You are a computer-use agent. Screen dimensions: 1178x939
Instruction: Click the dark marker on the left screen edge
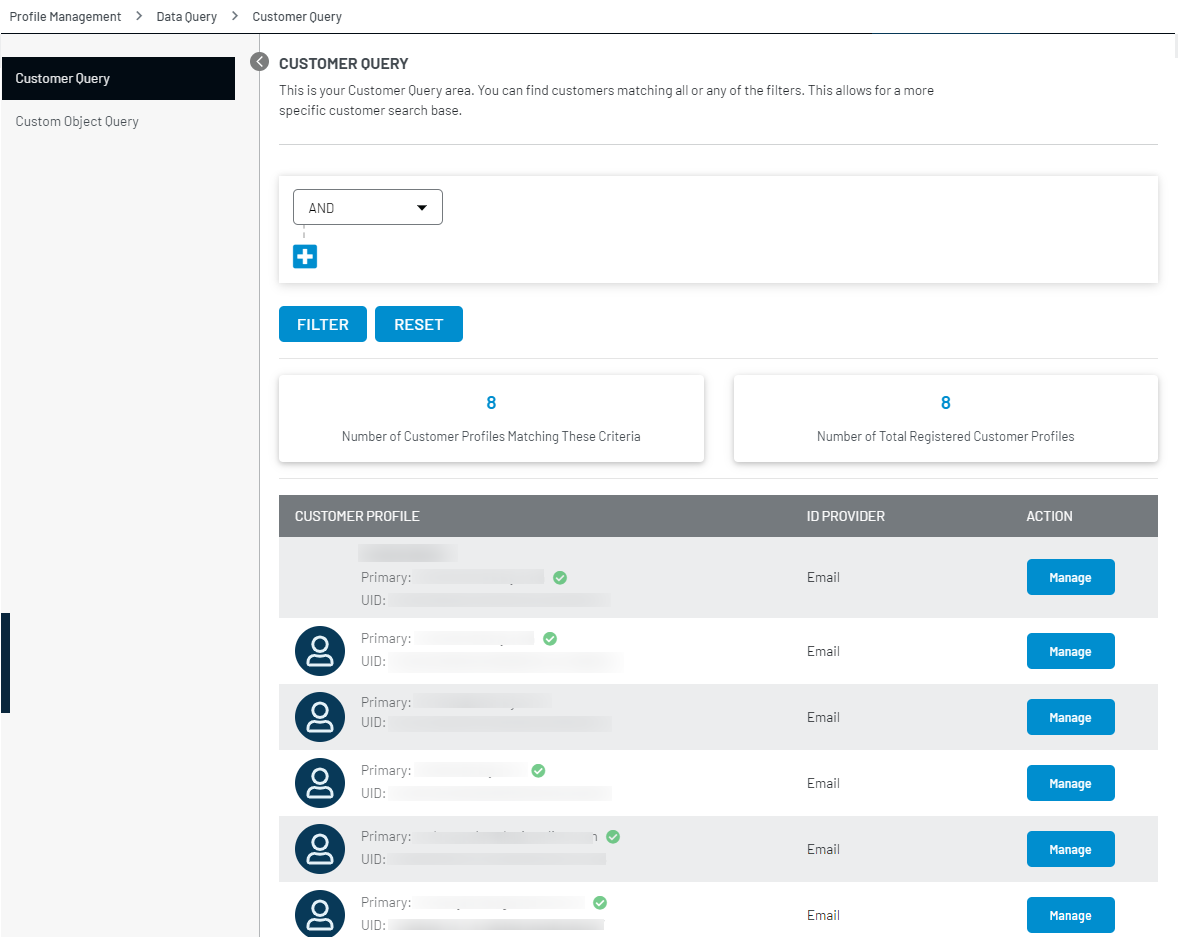4,663
